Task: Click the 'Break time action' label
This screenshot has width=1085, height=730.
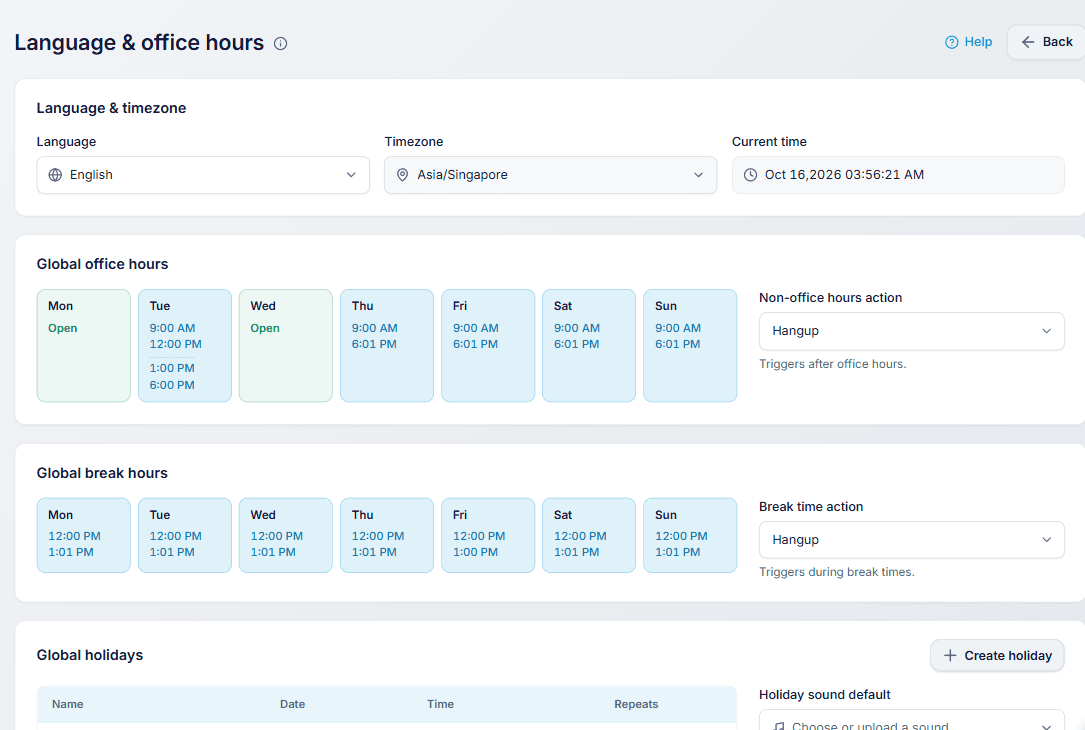Action: tap(811, 507)
